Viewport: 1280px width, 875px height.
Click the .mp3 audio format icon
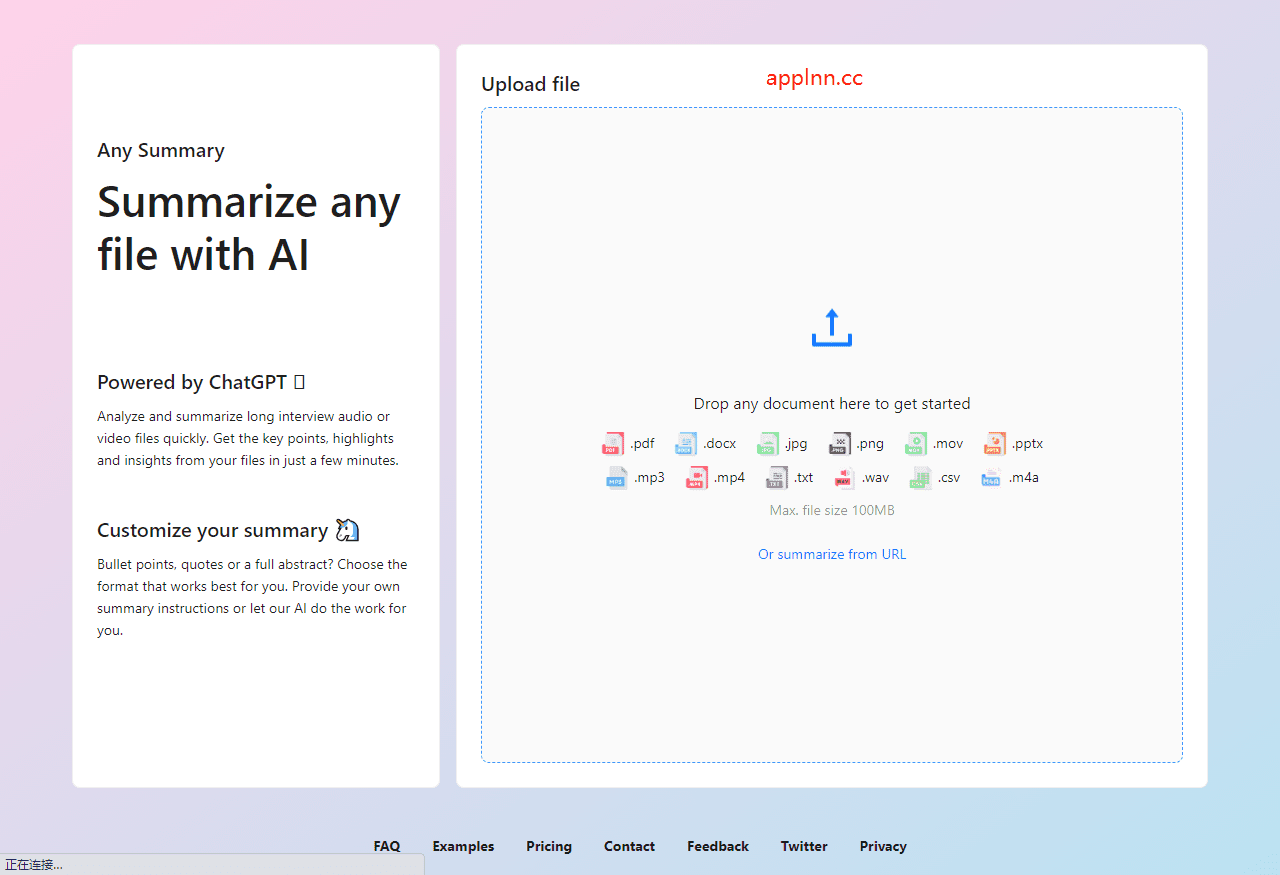point(617,477)
